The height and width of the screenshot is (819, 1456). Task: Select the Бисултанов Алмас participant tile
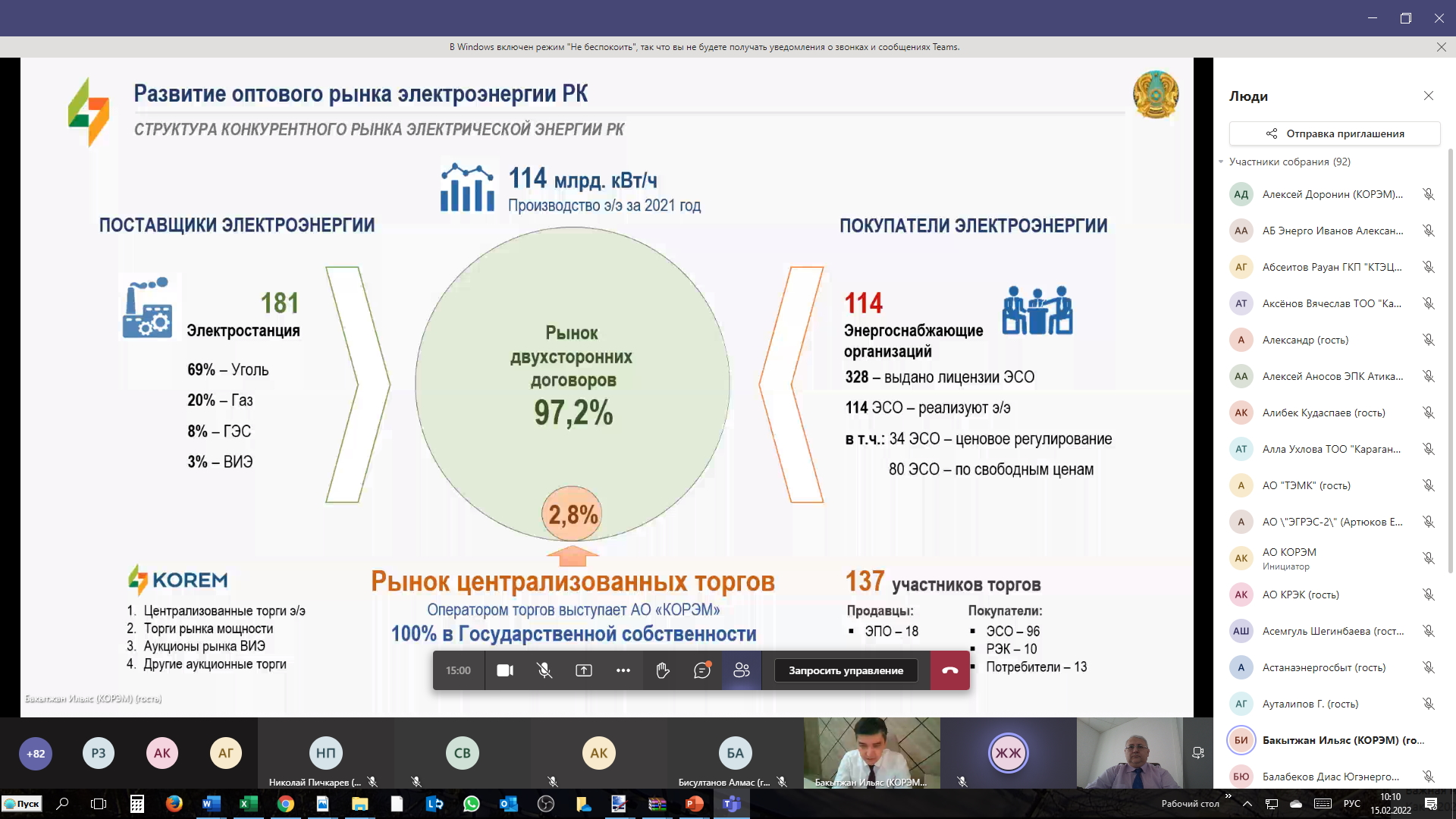click(736, 753)
